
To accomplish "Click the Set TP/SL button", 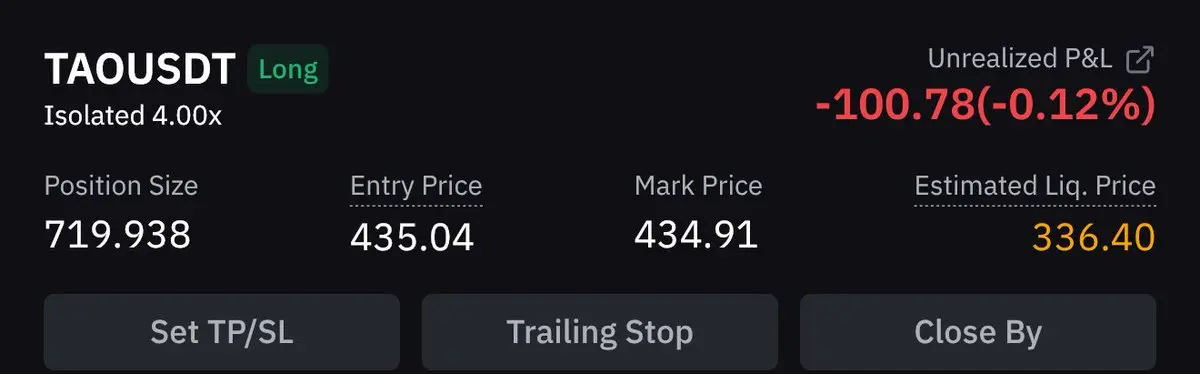I will 222,332.
